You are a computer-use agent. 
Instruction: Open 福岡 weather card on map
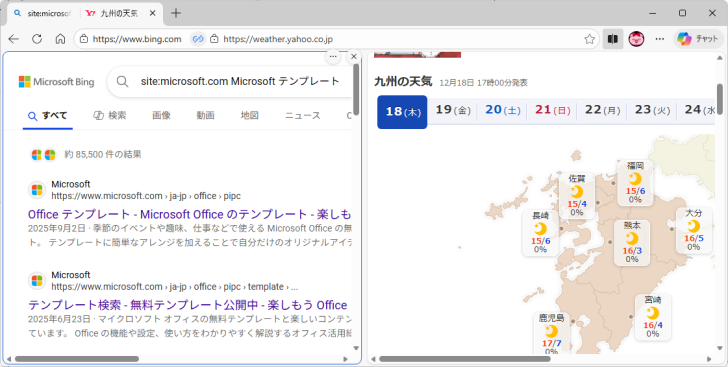point(635,183)
